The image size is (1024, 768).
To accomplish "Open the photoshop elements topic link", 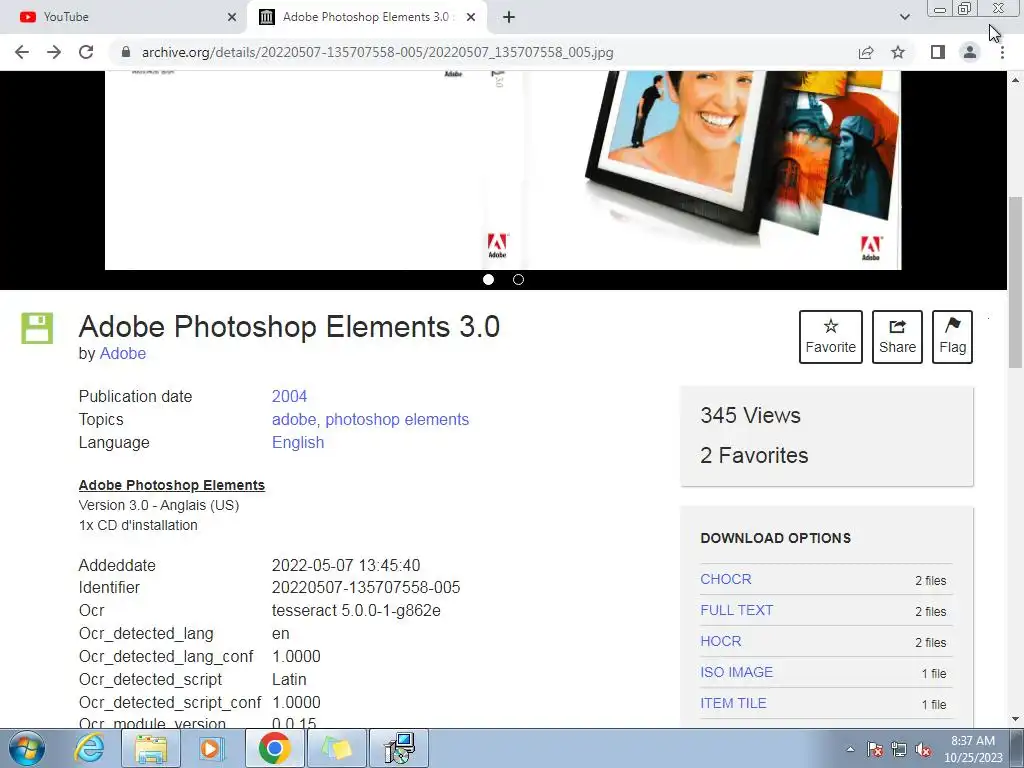I will (x=397, y=419).
